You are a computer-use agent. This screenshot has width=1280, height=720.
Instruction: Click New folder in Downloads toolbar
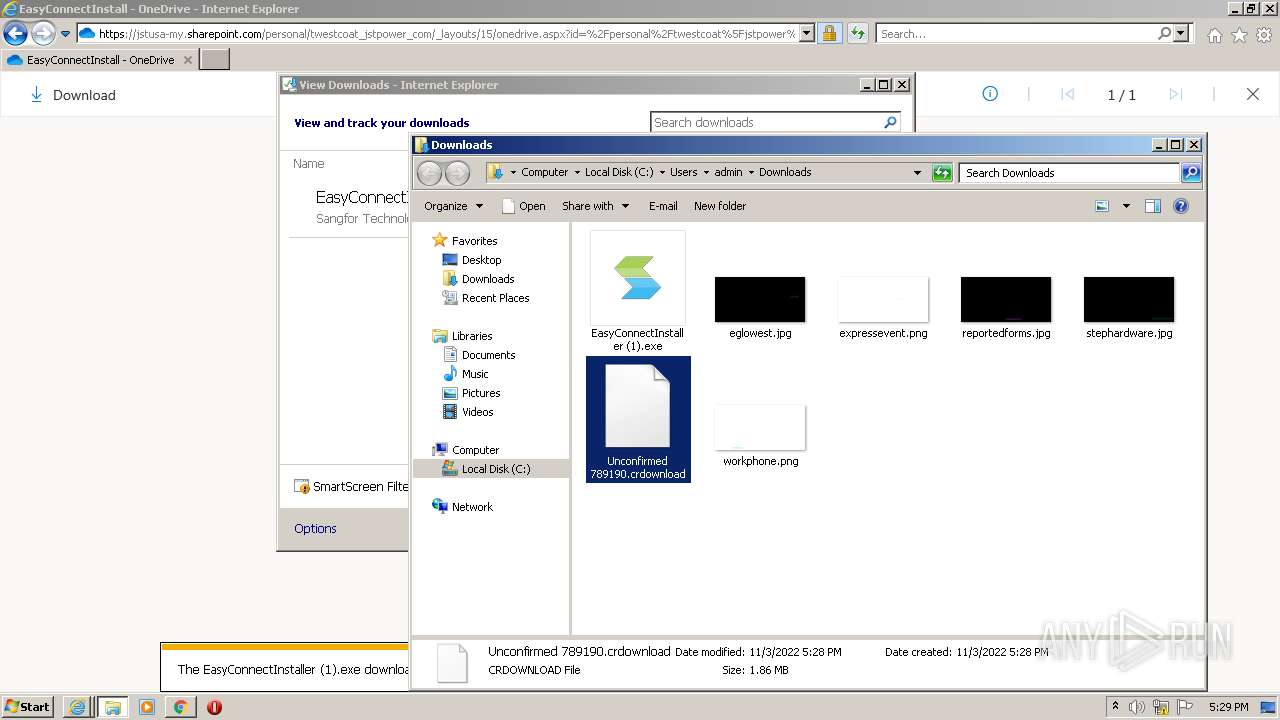click(720, 206)
